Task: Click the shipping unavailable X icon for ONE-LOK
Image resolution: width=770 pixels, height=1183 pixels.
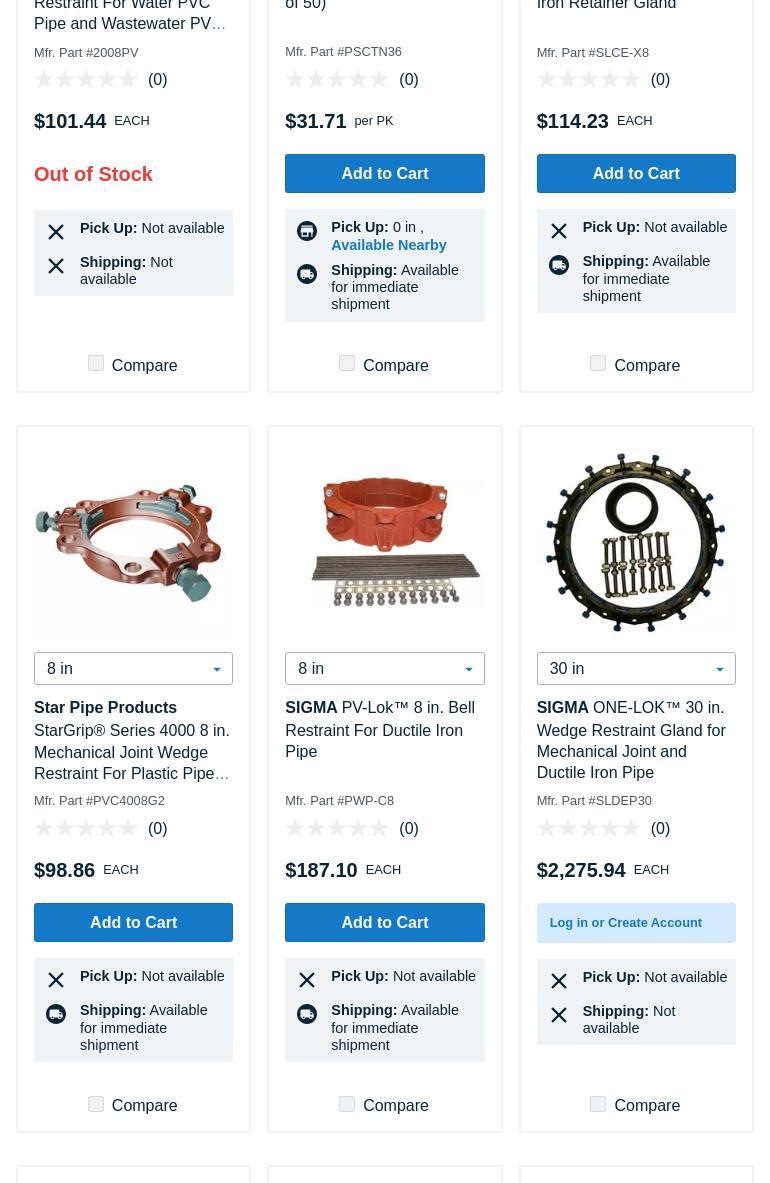Action: (x=559, y=1015)
